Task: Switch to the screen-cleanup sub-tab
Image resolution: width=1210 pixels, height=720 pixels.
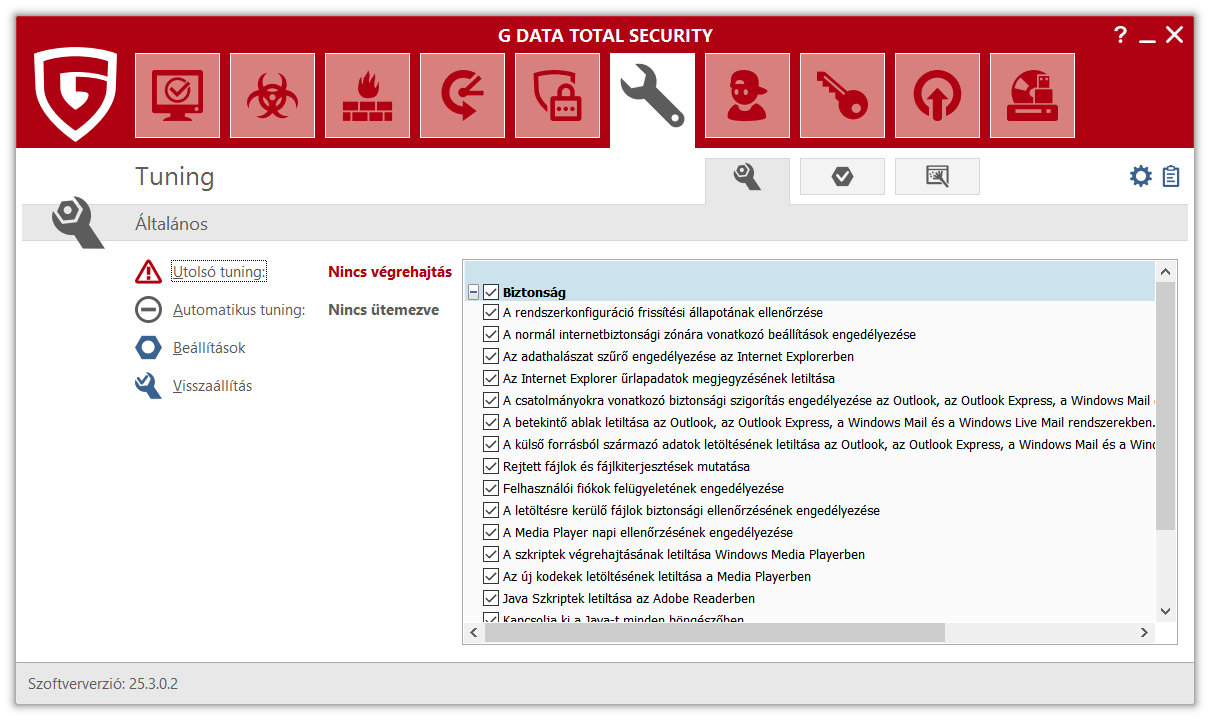Action: pyautogui.click(x=937, y=177)
